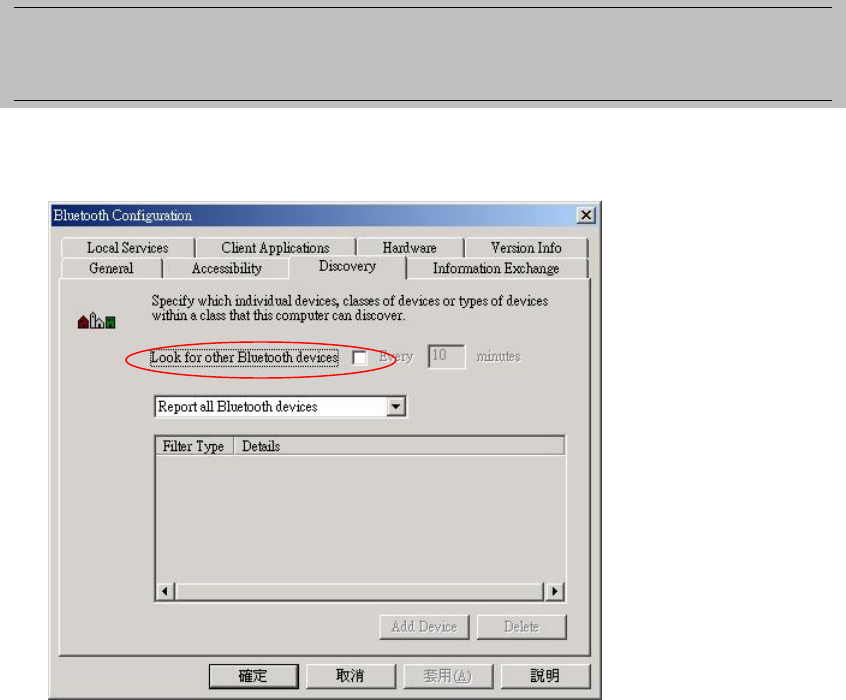The image size is (846, 700).
Task: Open the Report all Bluetooth devices dropdown
Action: tap(395, 406)
